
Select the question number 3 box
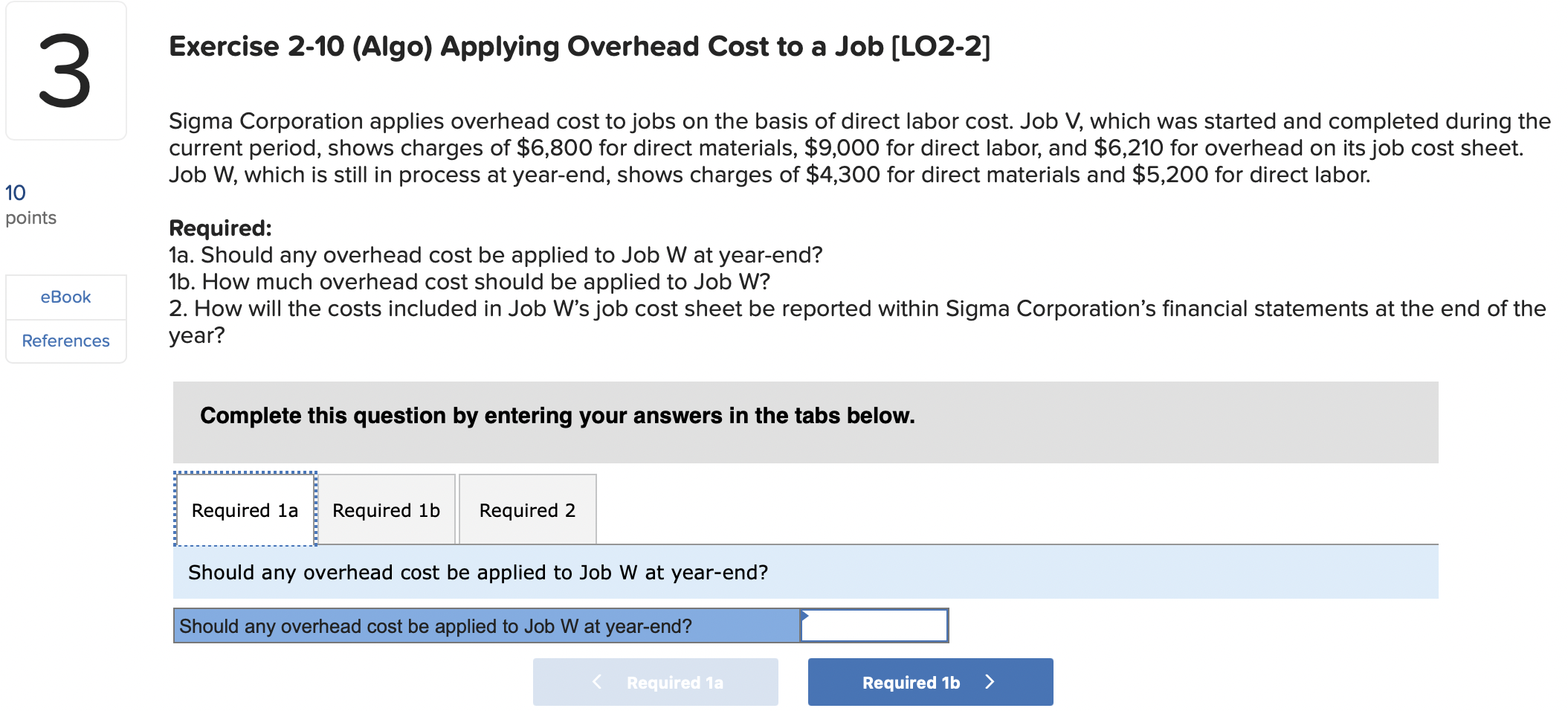pyautogui.click(x=65, y=71)
